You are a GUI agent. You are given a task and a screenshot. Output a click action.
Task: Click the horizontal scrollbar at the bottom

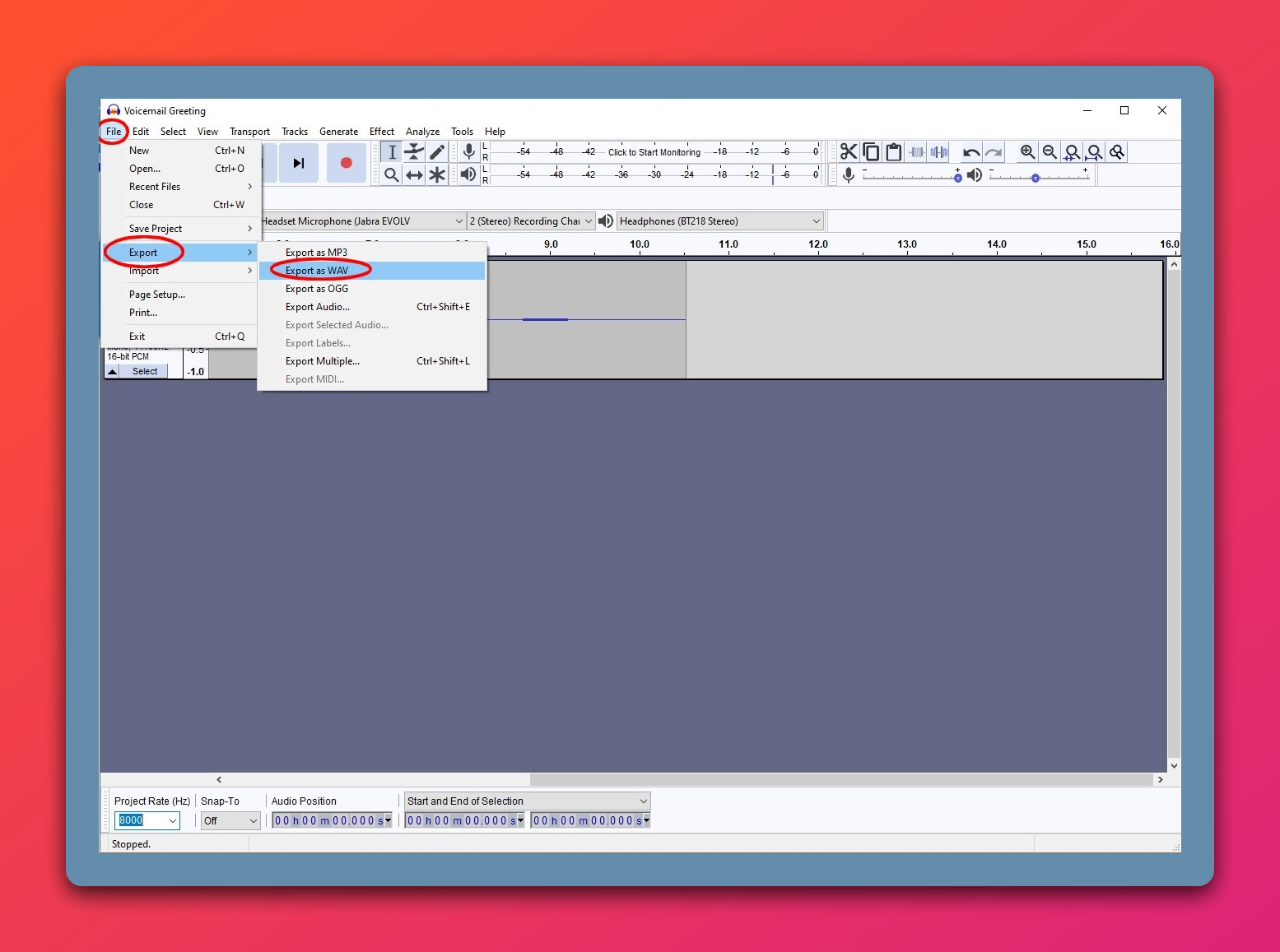click(x=840, y=779)
